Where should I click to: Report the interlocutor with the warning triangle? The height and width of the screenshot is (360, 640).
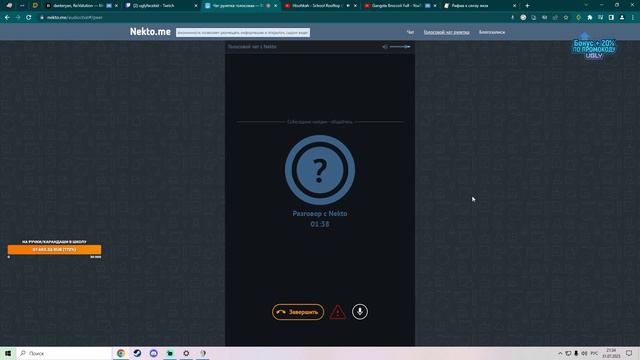(x=338, y=312)
